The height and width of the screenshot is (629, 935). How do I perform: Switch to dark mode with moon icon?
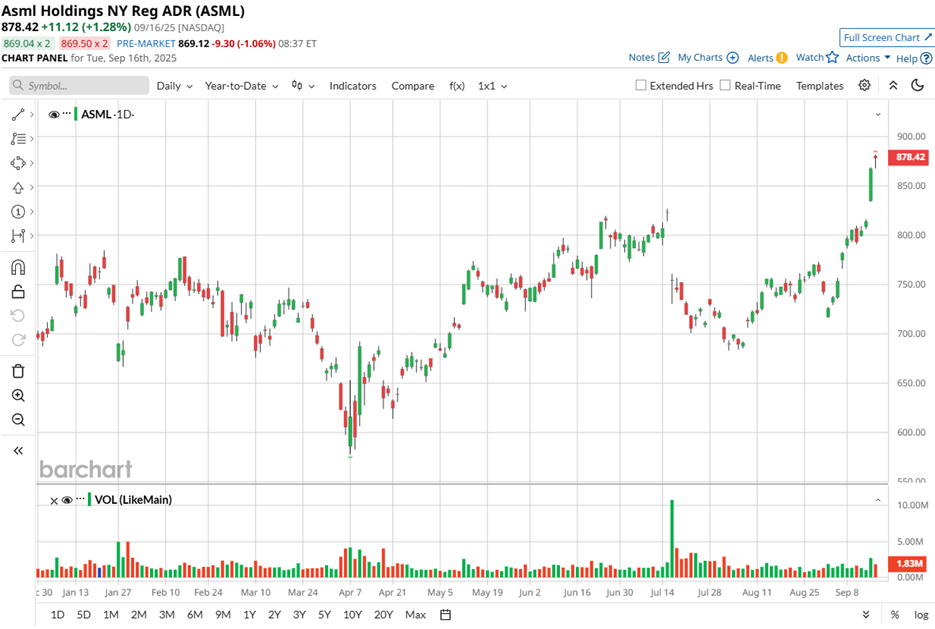tap(918, 85)
